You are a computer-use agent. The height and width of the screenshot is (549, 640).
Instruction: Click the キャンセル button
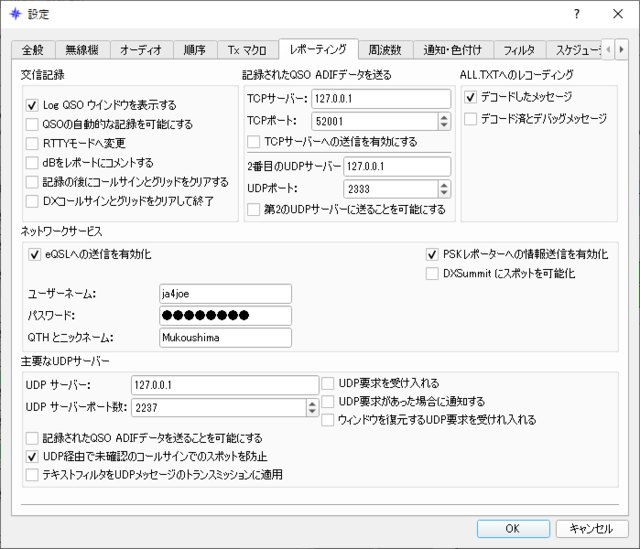[x=591, y=529]
